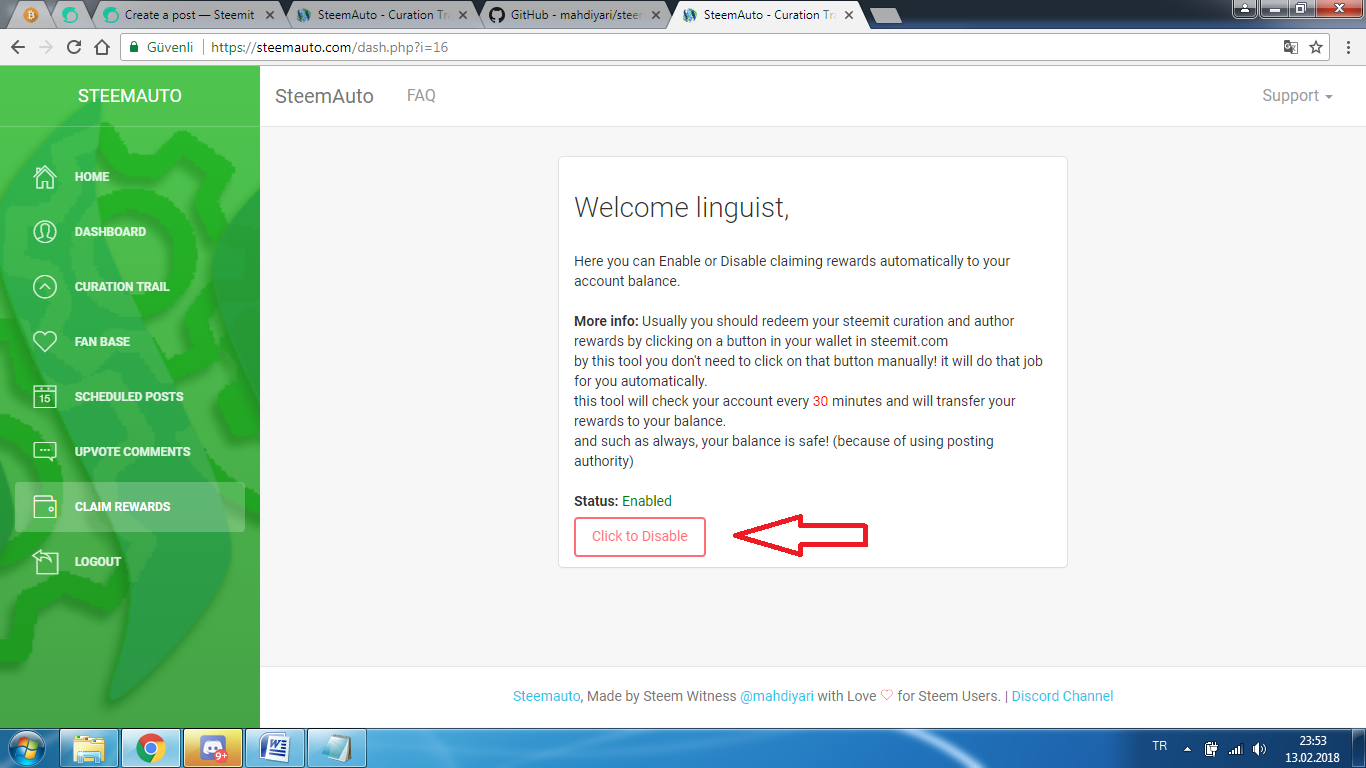Show hidden tray icons arrow
Image resolution: width=1366 pixels, height=768 pixels.
pos(1187,748)
